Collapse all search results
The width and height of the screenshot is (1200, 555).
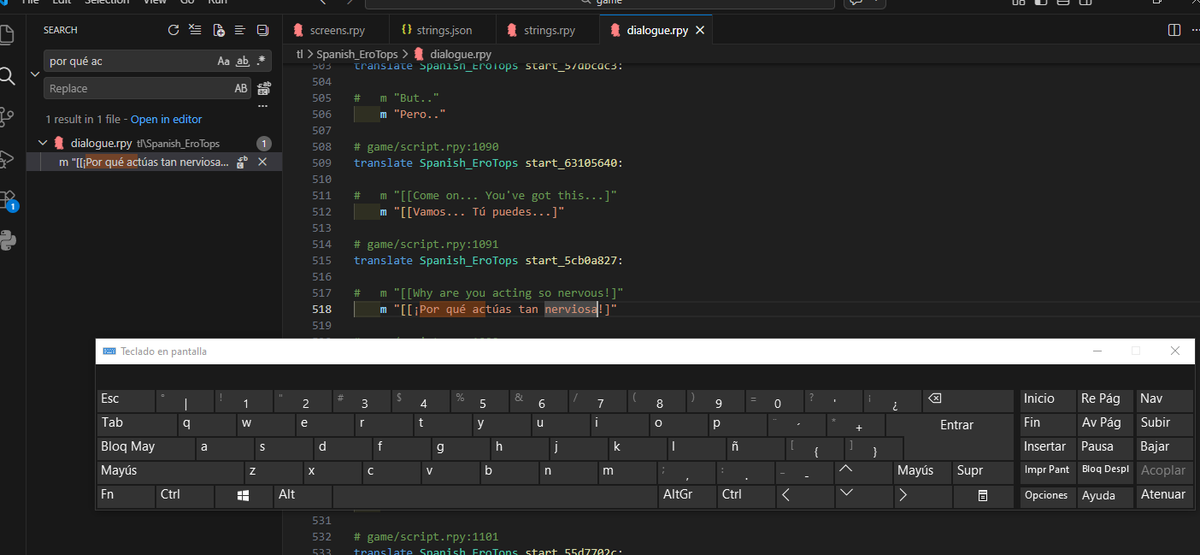(263, 30)
